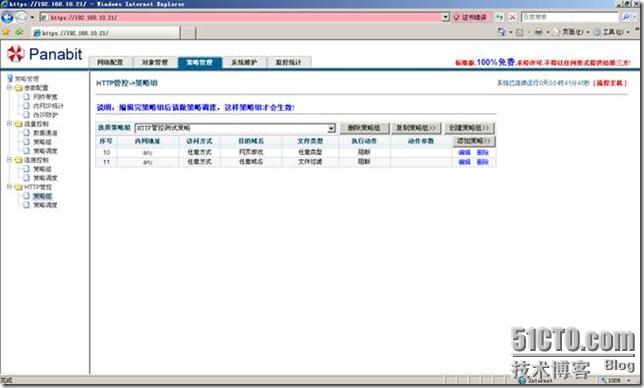644x388 pixels.
Task: Click the 参数配置 folder icon
Action: click(x=18, y=88)
